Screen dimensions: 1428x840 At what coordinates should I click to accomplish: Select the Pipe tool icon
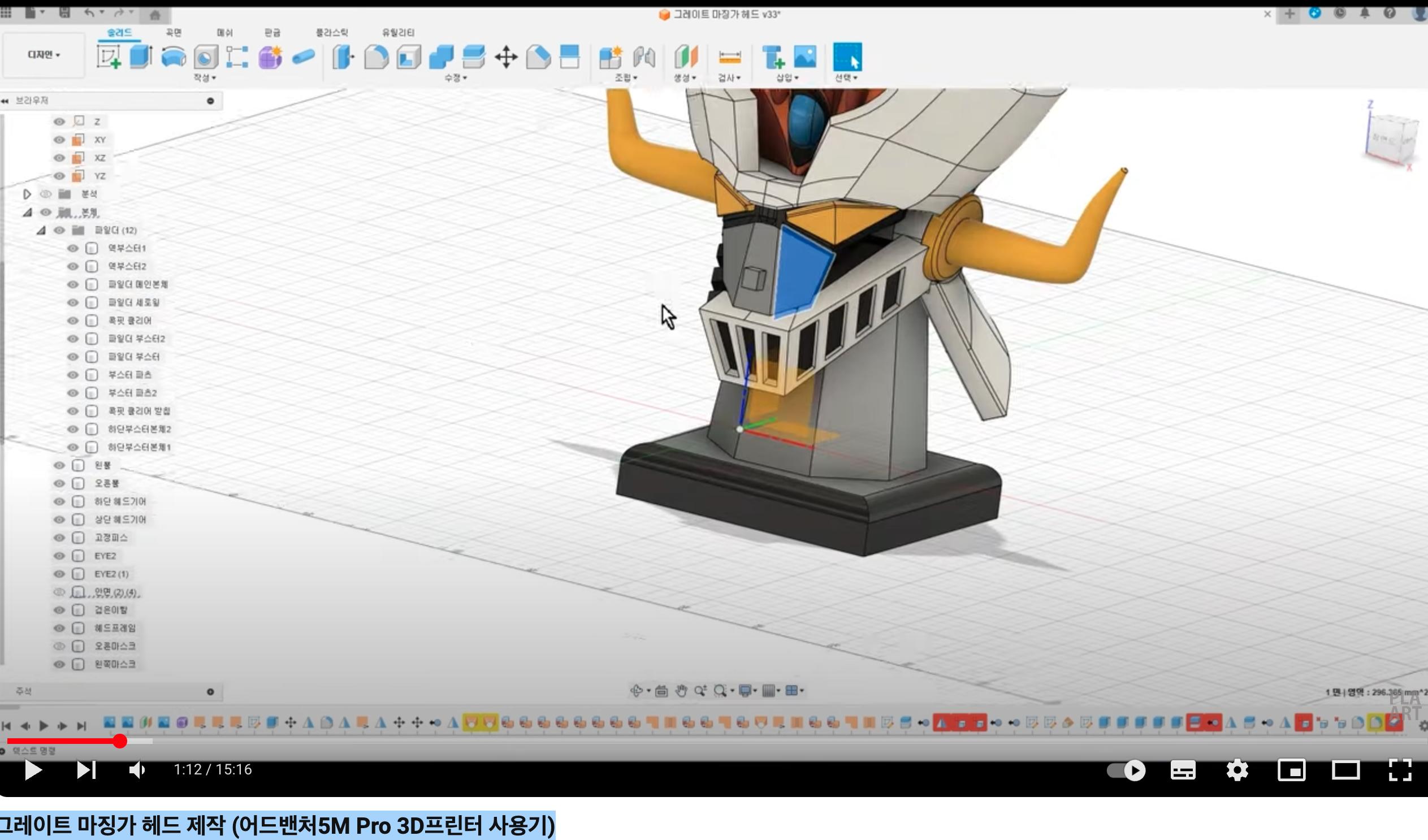[x=303, y=57]
